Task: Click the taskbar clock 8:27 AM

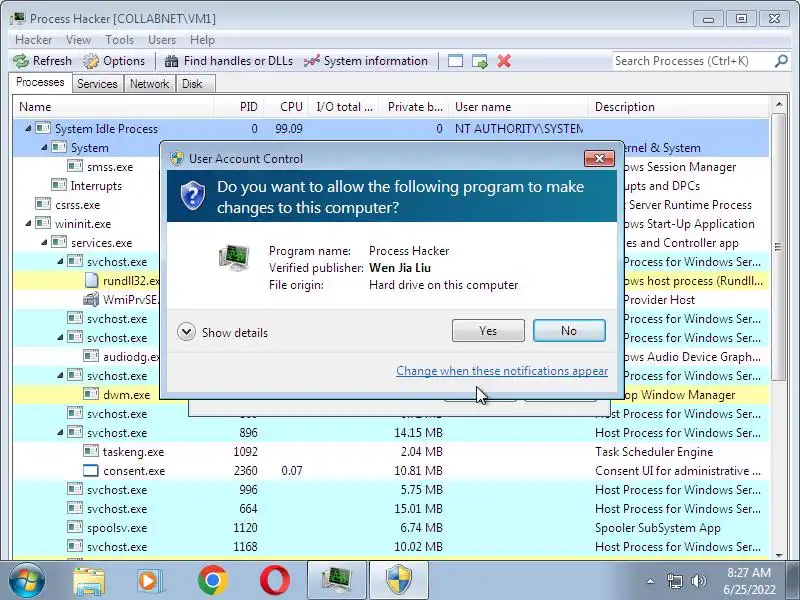Action: [x=748, y=572]
